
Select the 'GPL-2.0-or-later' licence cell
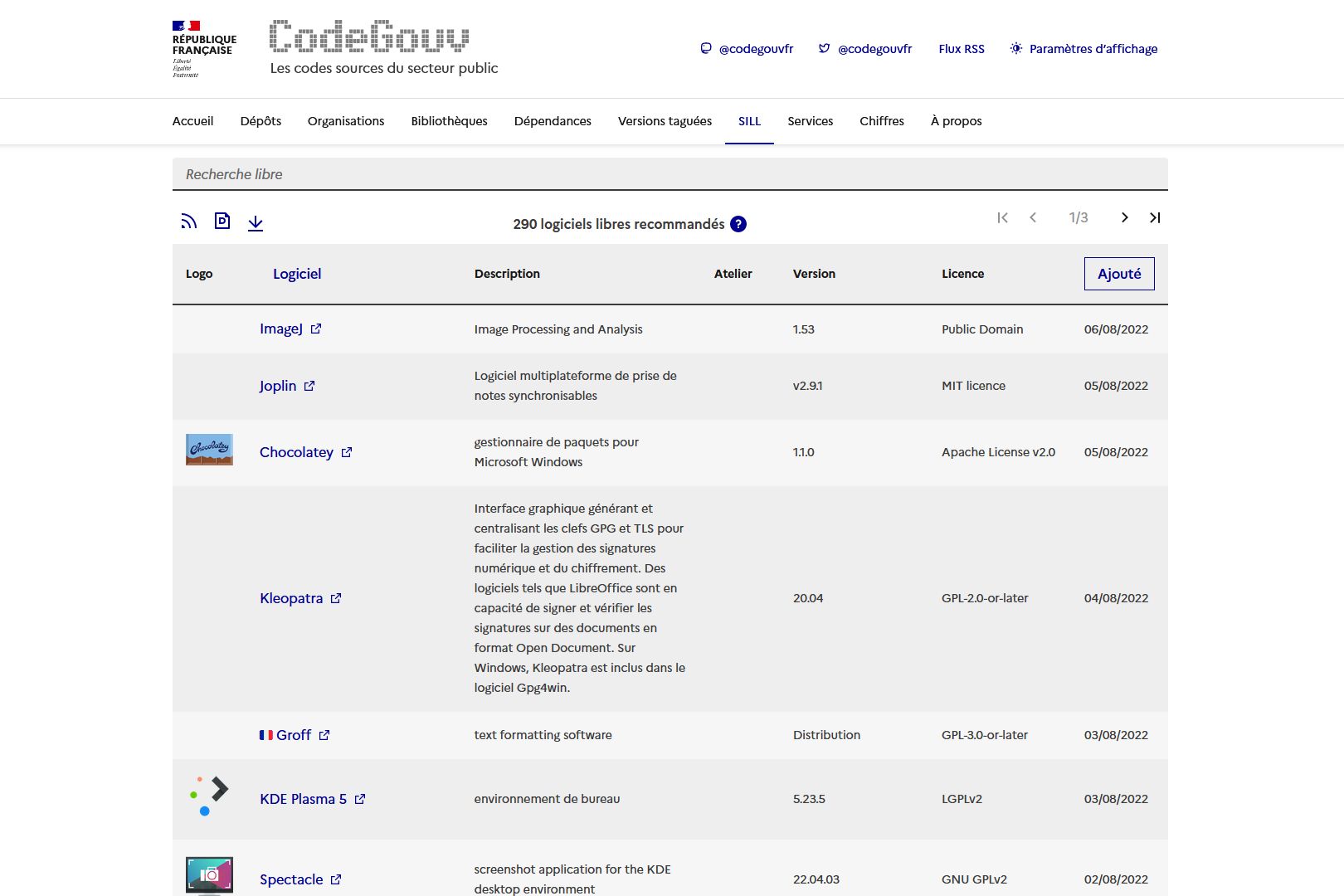985,598
